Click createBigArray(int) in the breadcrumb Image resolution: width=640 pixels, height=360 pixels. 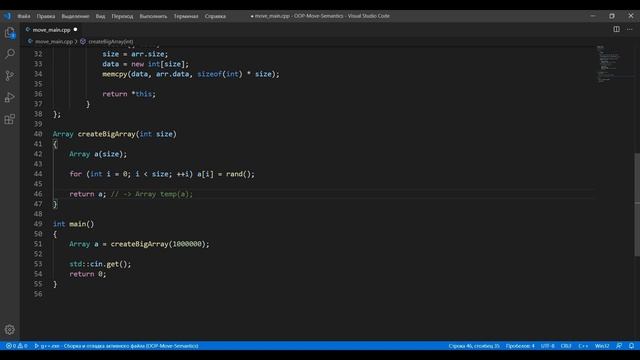(x=110, y=42)
